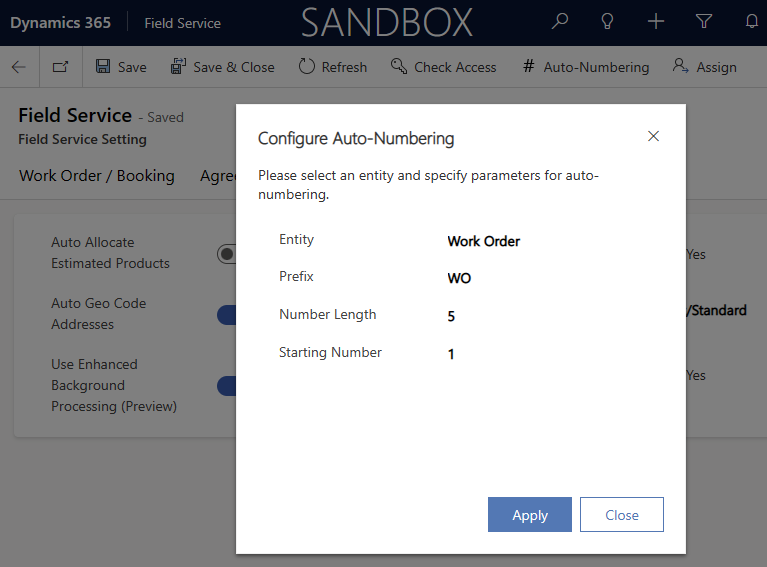Open the notifications bell icon
This screenshot has width=767, height=567.
point(752,22)
